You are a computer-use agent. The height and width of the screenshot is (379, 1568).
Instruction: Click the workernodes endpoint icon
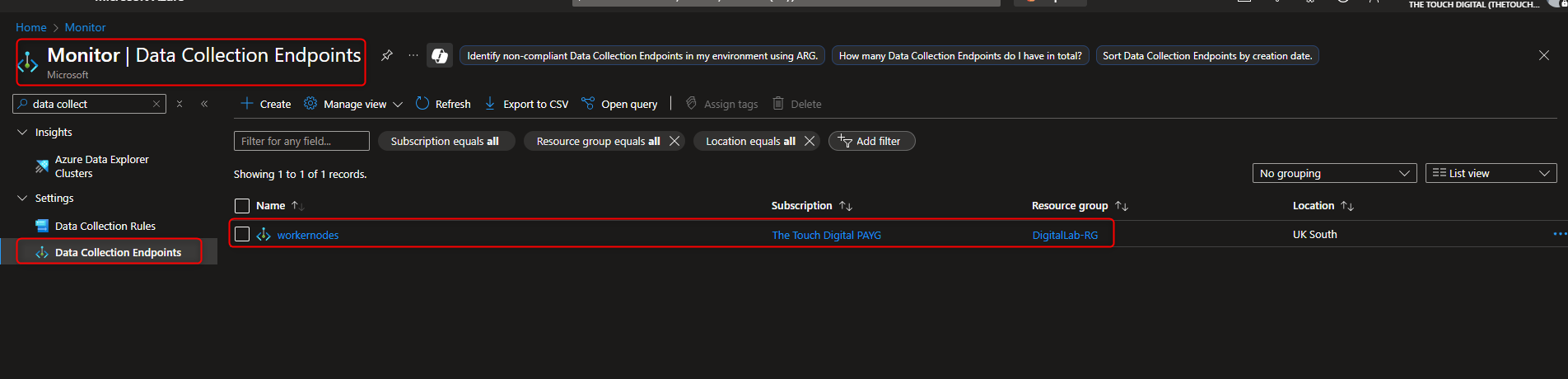(x=264, y=235)
